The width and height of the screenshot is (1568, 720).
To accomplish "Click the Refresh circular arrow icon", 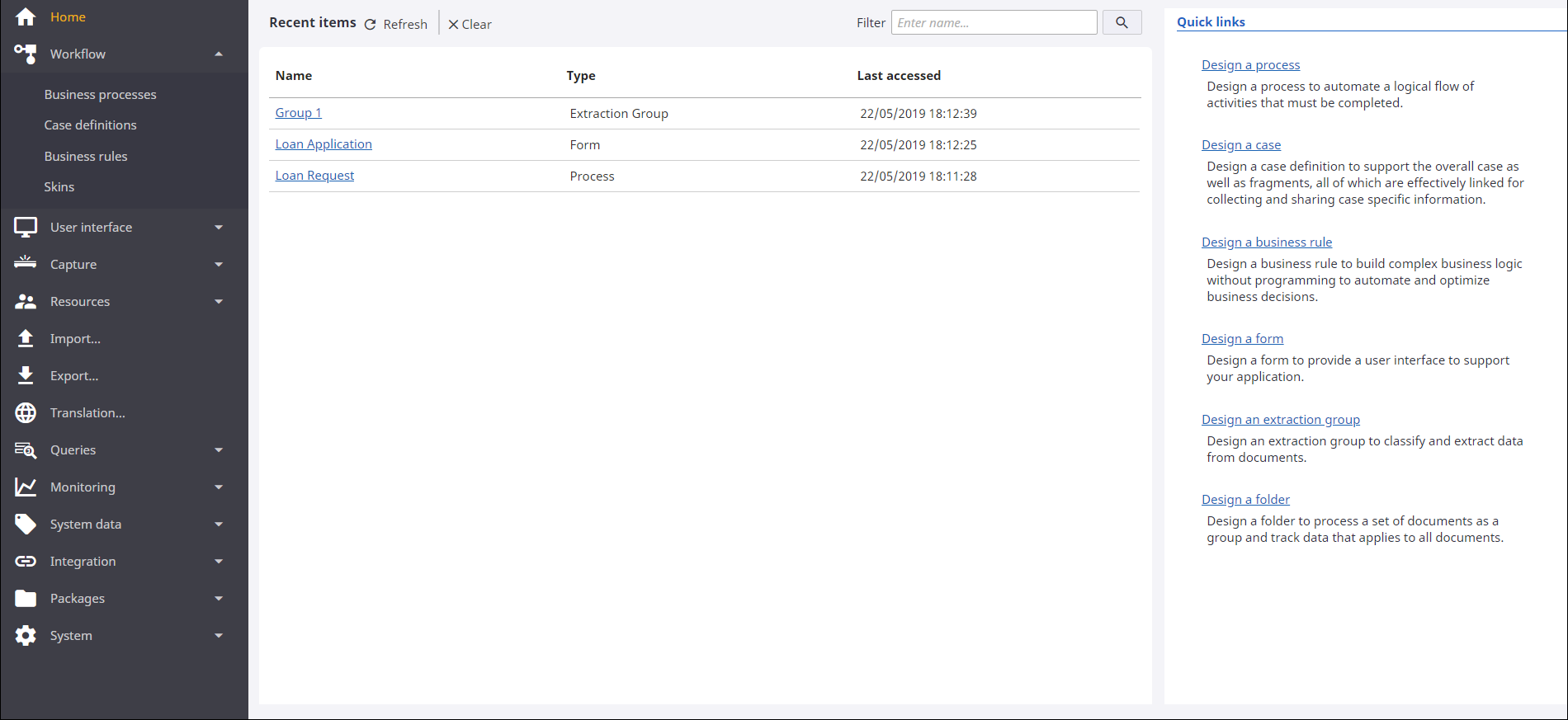I will pos(371,25).
